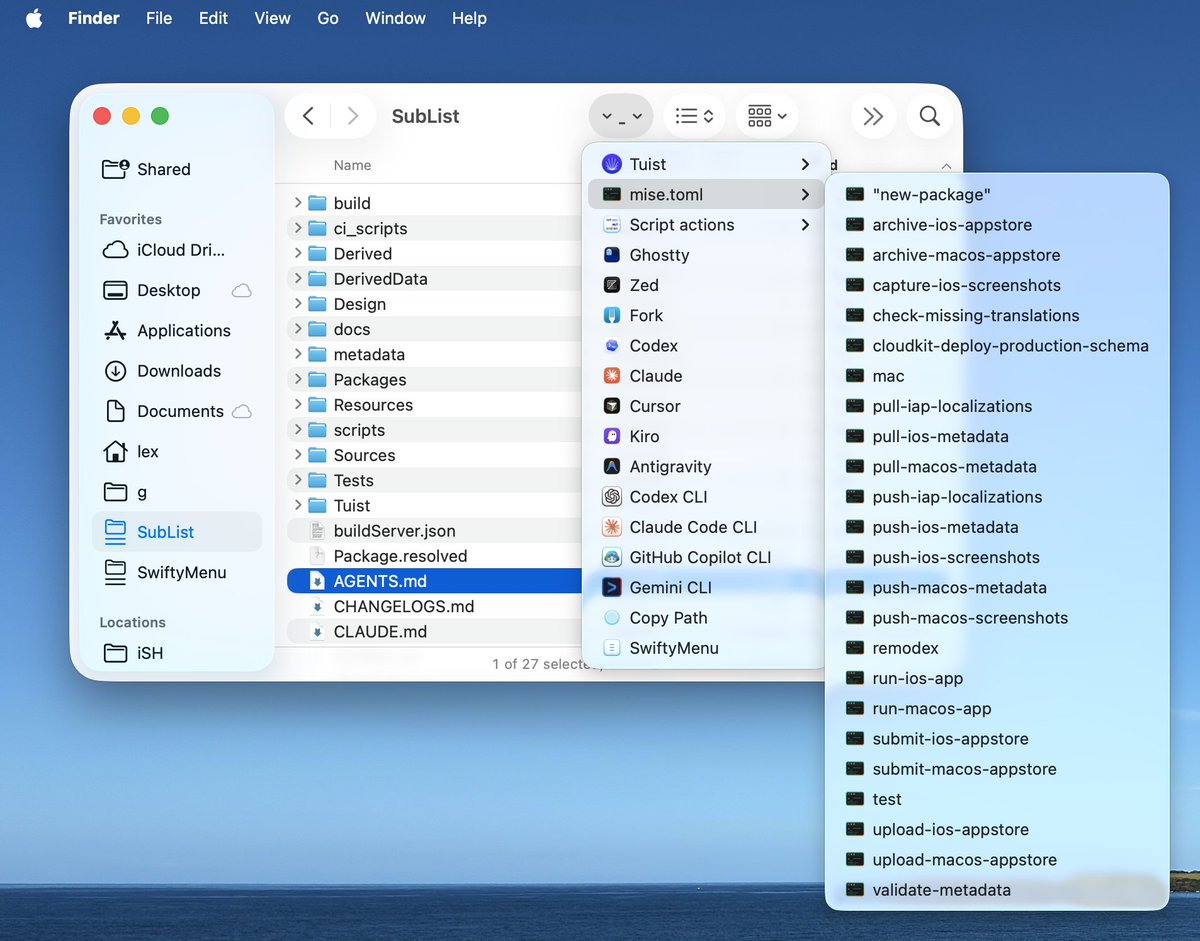Open in Kiro

705,436
